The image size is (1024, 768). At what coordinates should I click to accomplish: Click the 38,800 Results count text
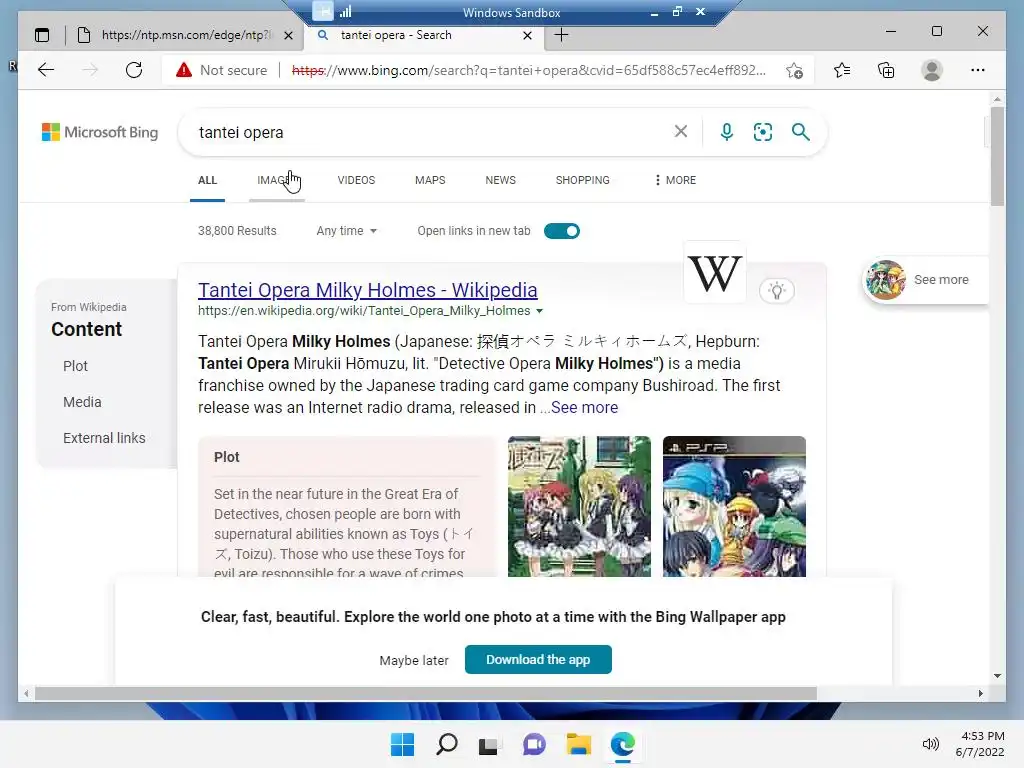click(237, 231)
